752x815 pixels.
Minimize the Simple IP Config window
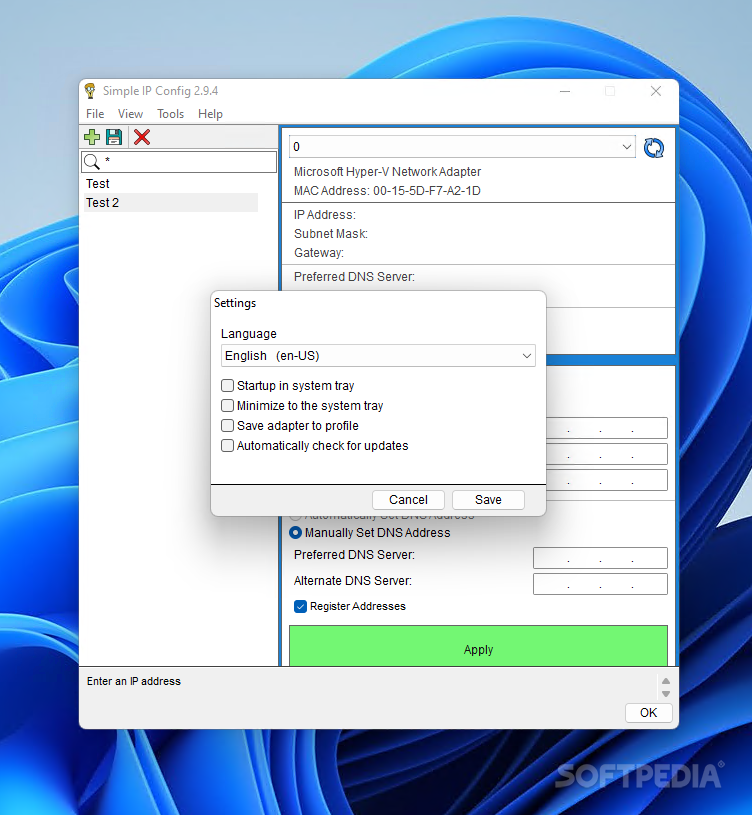[565, 91]
